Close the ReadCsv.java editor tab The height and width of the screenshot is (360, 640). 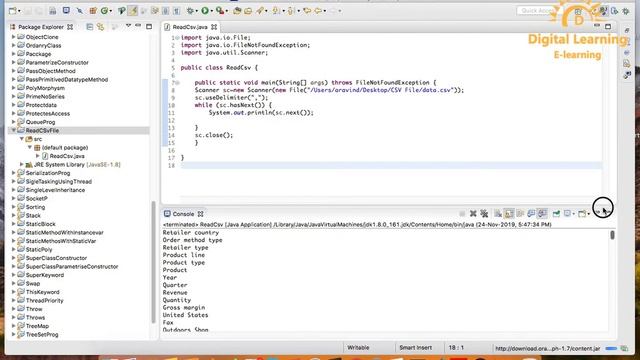[x=214, y=27]
